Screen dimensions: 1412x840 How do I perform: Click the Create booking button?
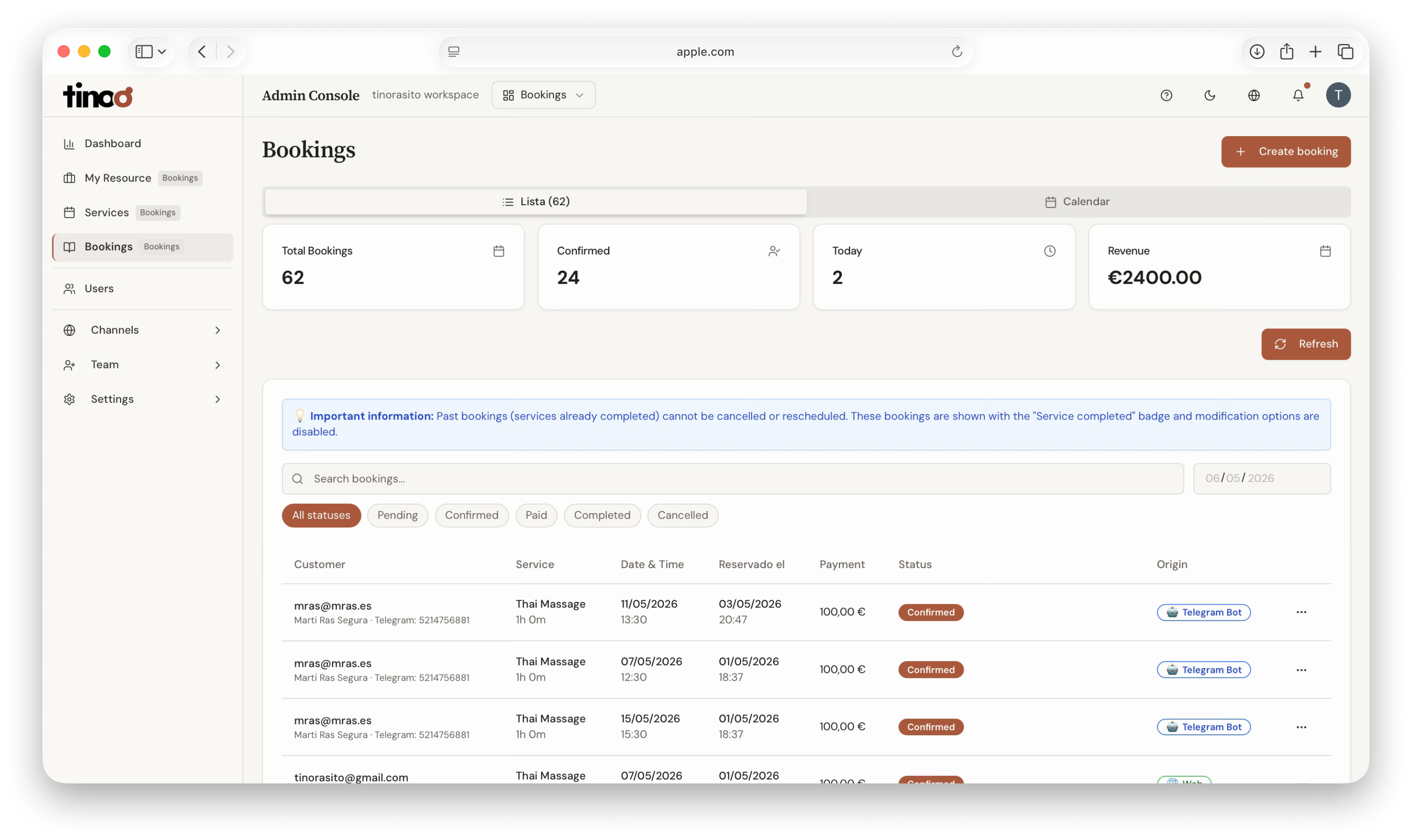coord(1285,152)
